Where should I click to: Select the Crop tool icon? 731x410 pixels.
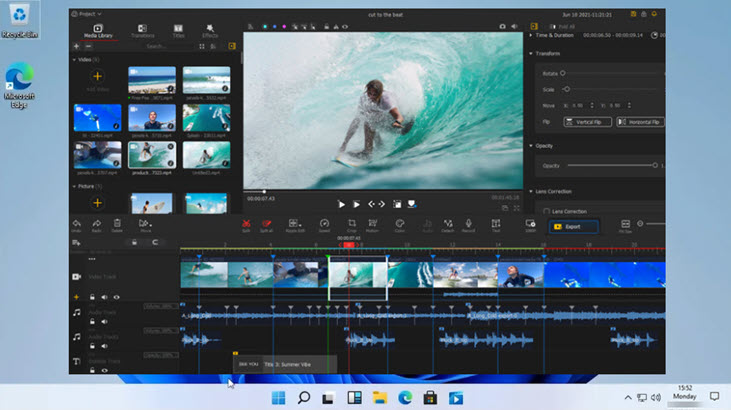coord(352,225)
